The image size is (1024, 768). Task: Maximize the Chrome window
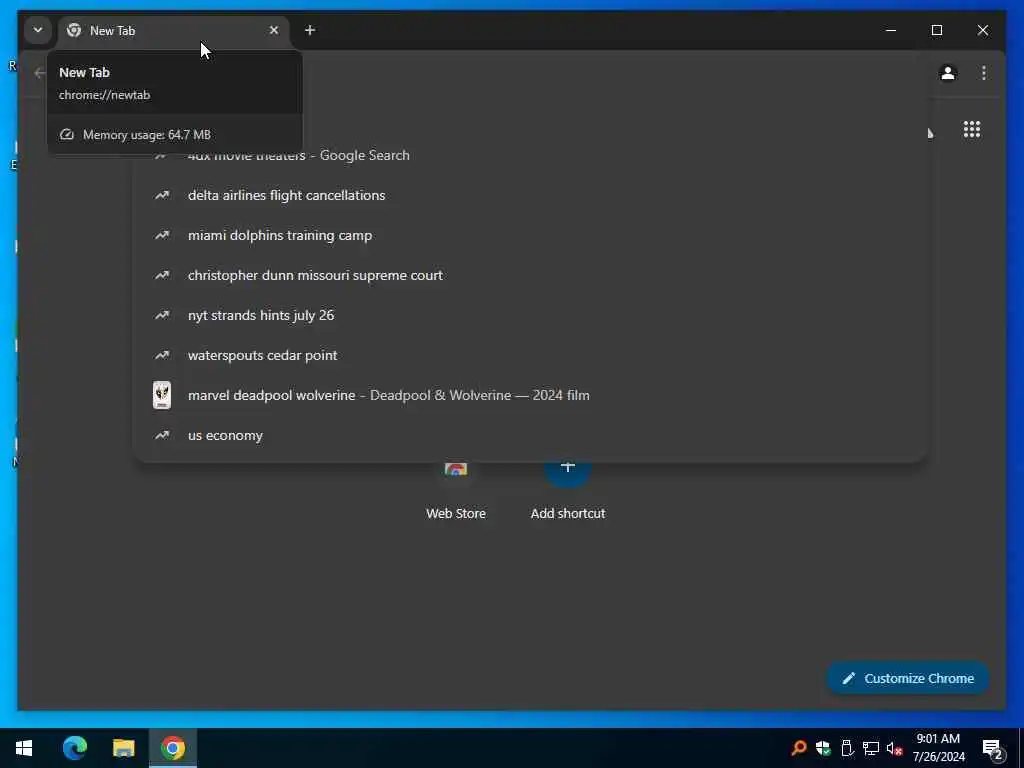[x=936, y=30]
